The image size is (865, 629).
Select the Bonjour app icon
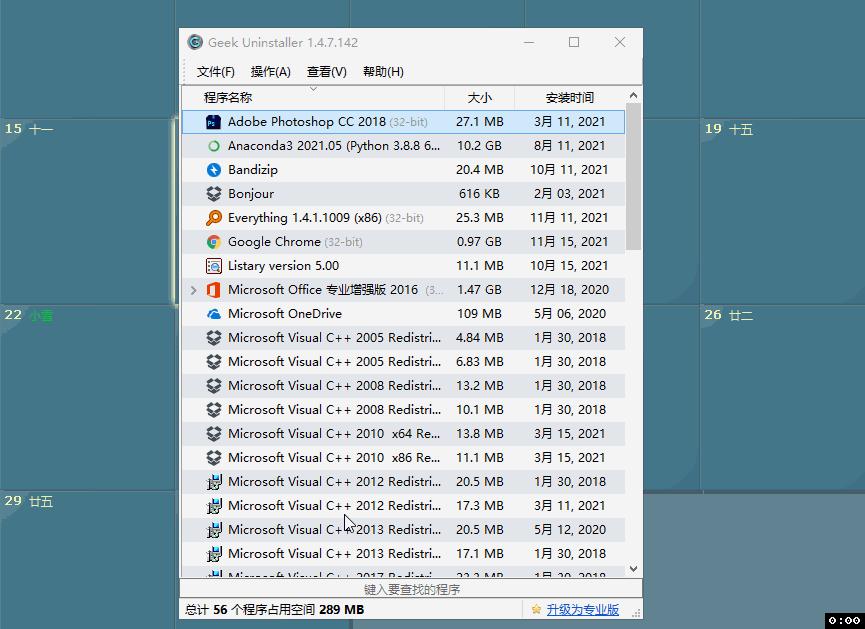coord(213,193)
